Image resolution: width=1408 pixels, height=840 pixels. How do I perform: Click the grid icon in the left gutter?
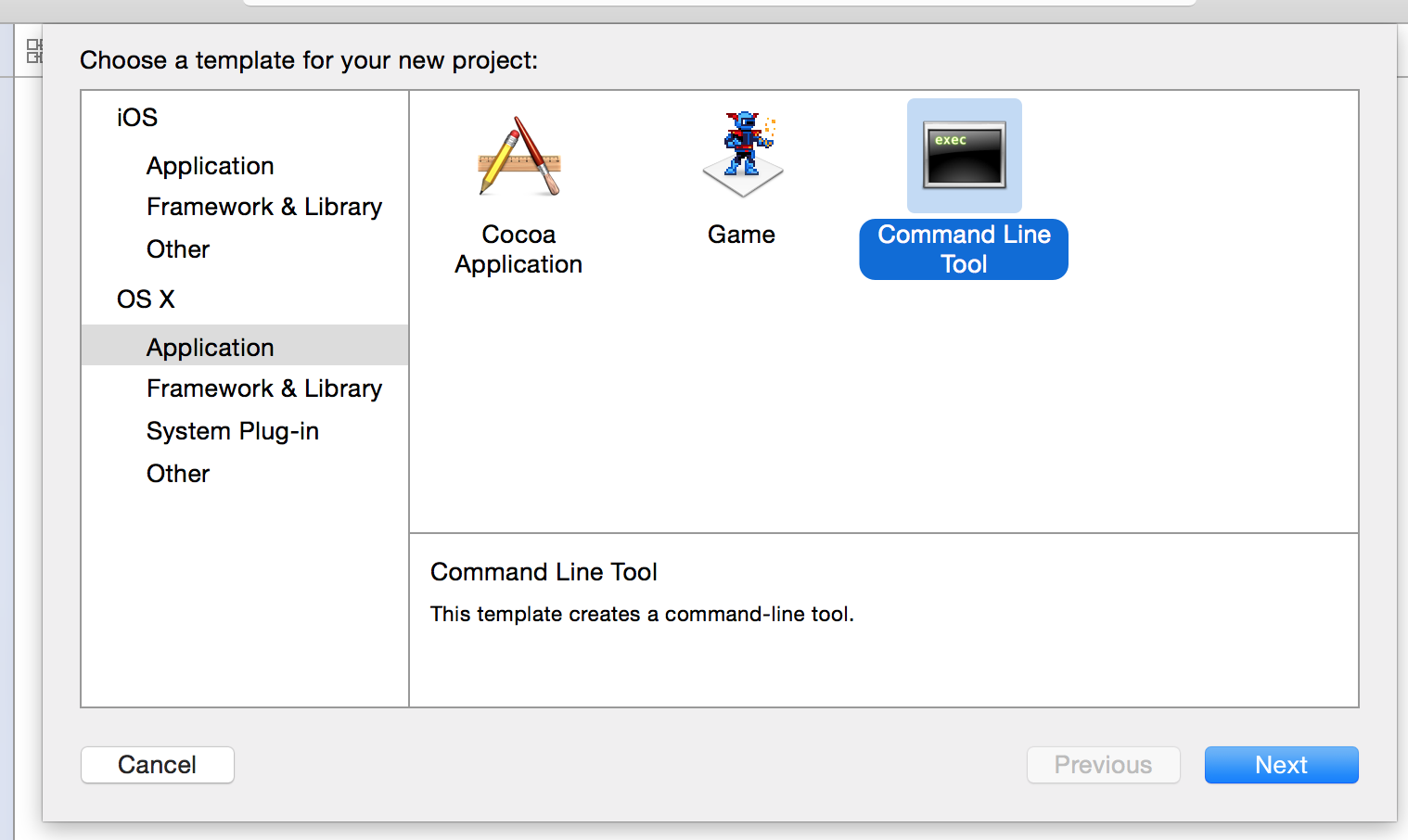coord(34,51)
